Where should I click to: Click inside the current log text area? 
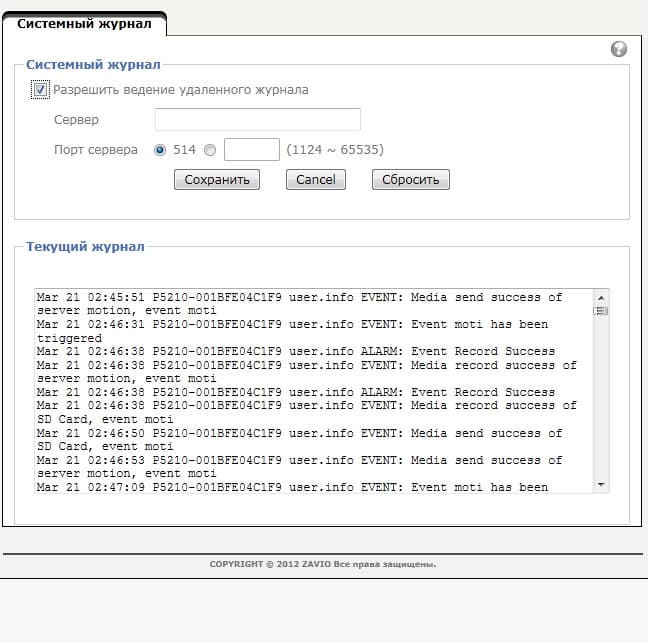(x=314, y=391)
